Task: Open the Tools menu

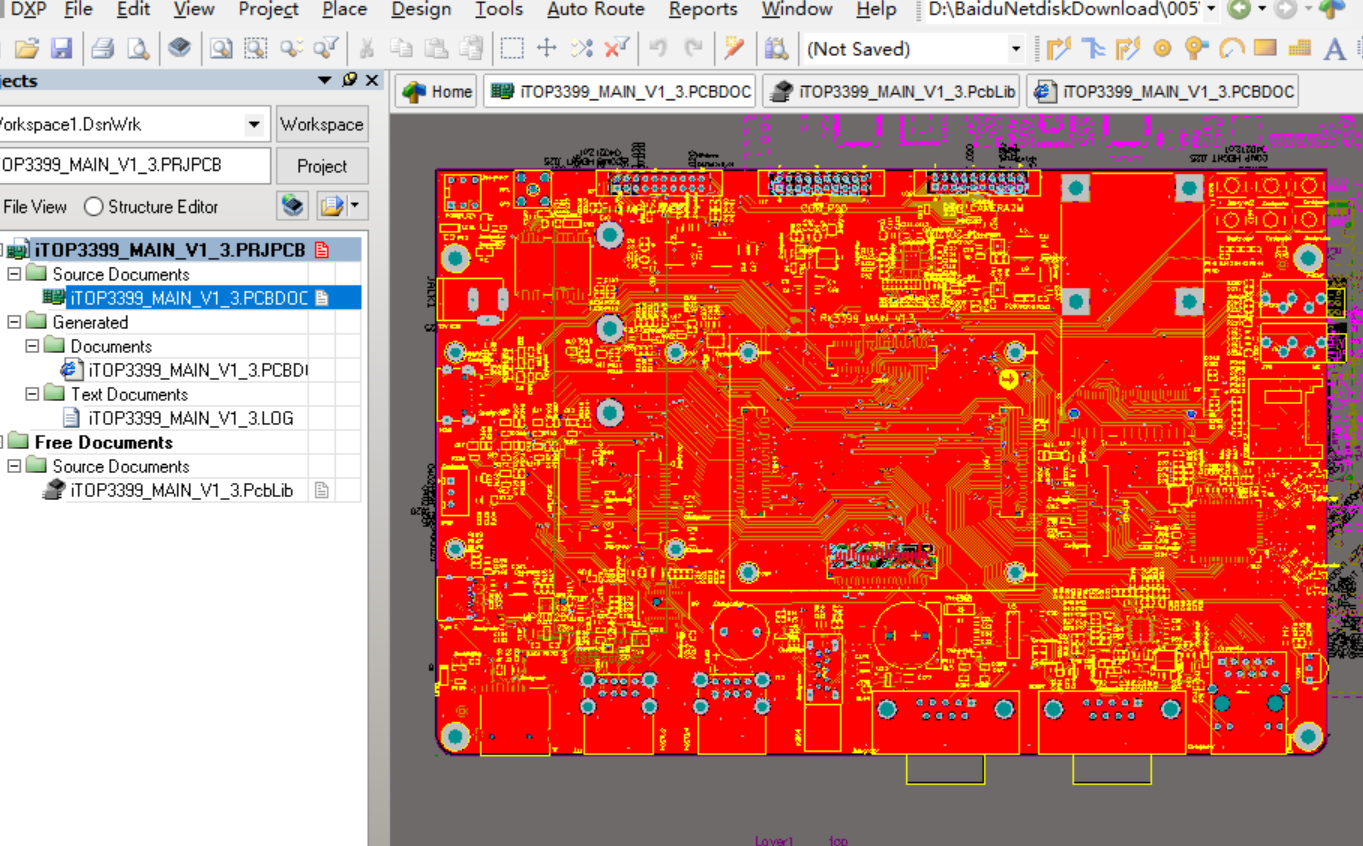Action: coord(499,10)
